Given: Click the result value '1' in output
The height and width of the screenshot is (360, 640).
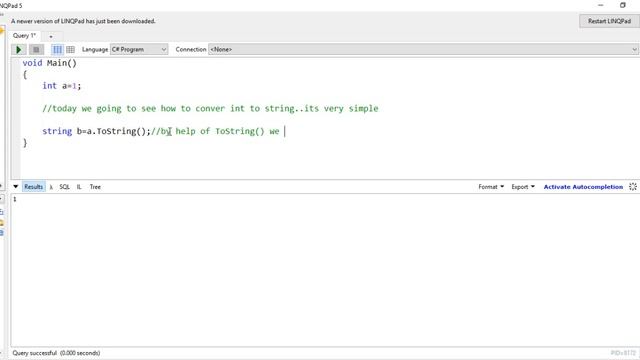Looking at the screenshot, I should pyautogui.click(x=15, y=199).
